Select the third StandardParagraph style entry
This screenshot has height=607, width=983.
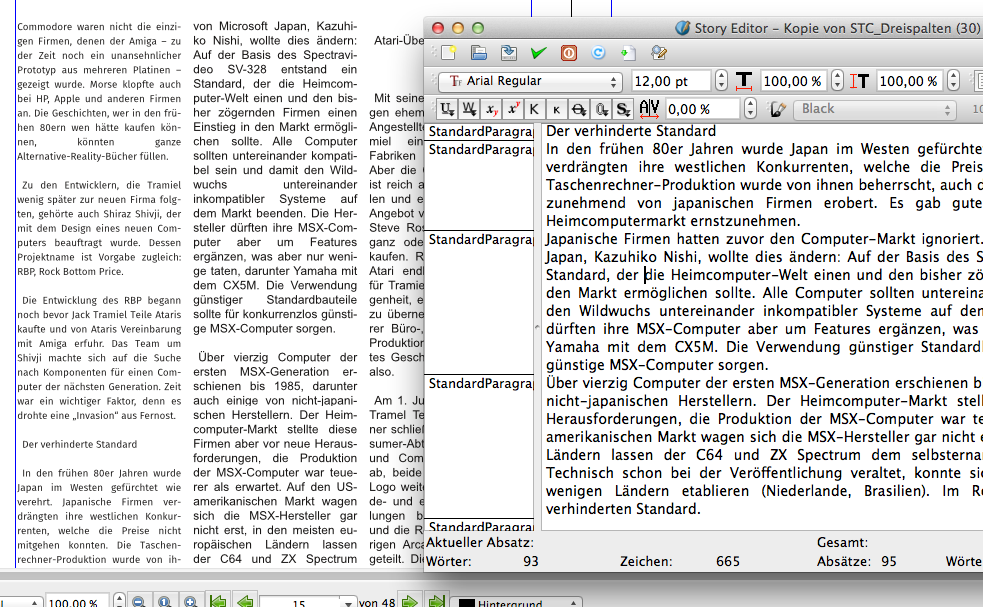[479, 240]
